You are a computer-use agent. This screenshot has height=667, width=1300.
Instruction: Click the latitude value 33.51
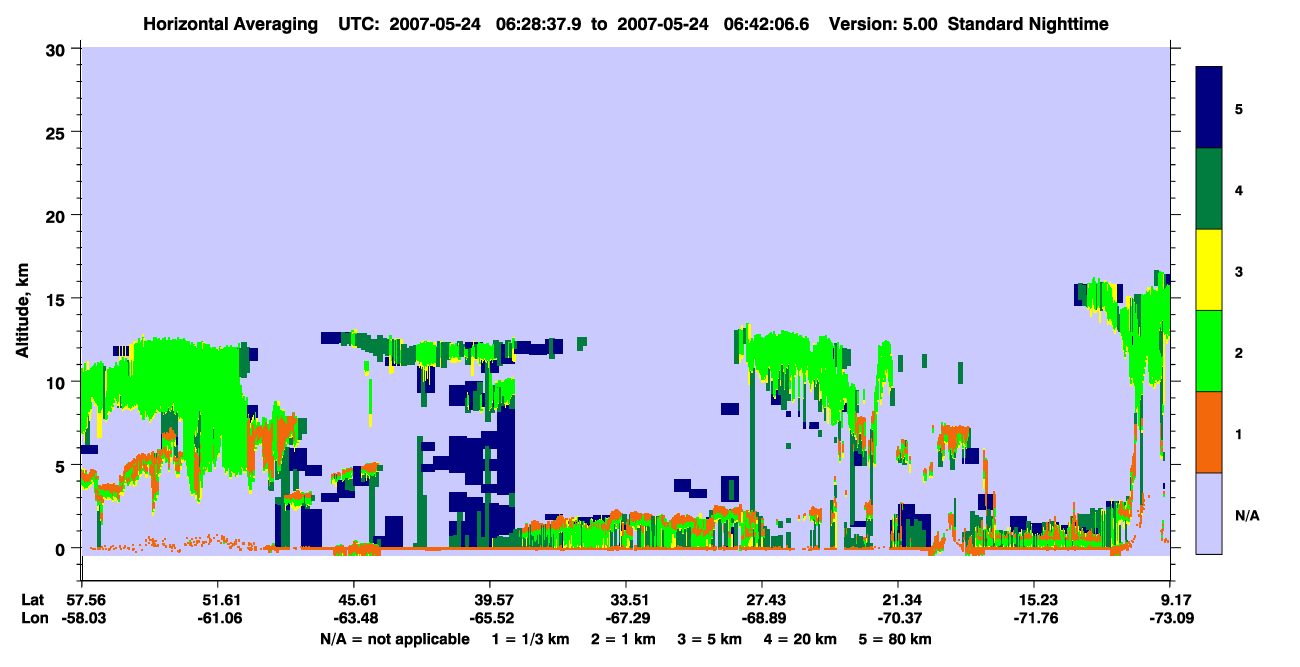tap(626, 600)
